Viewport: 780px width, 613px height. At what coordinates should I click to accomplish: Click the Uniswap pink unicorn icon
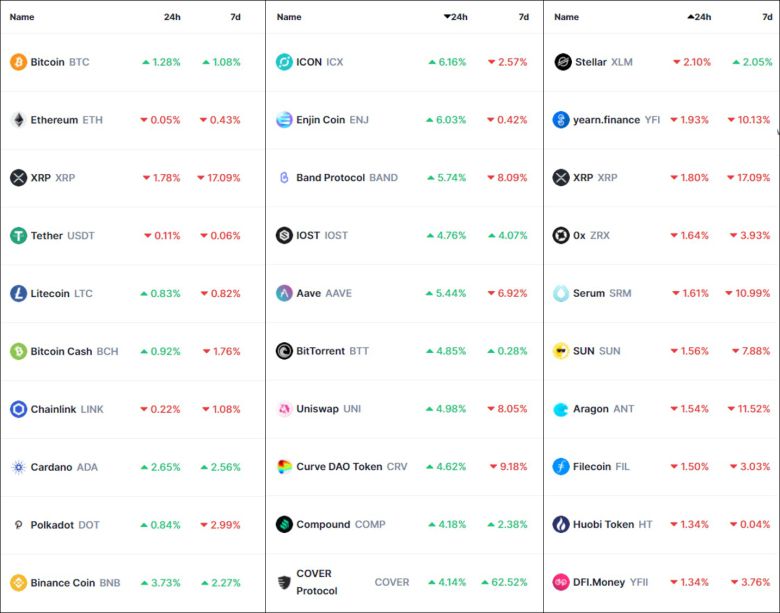[x=284, y=409]
